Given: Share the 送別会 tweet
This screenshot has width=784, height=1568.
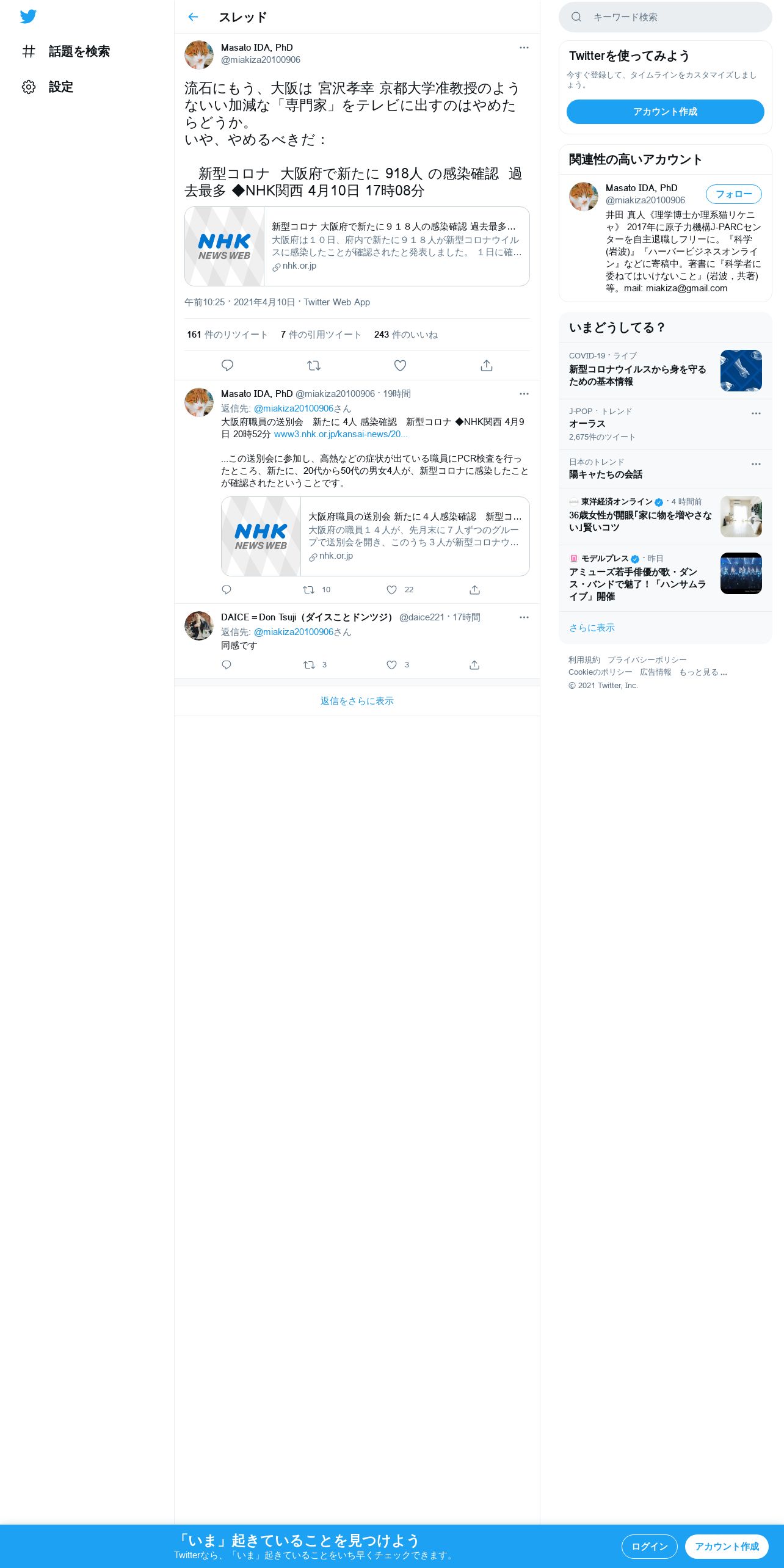Looking at the screenshot, I should coord(474,590).
